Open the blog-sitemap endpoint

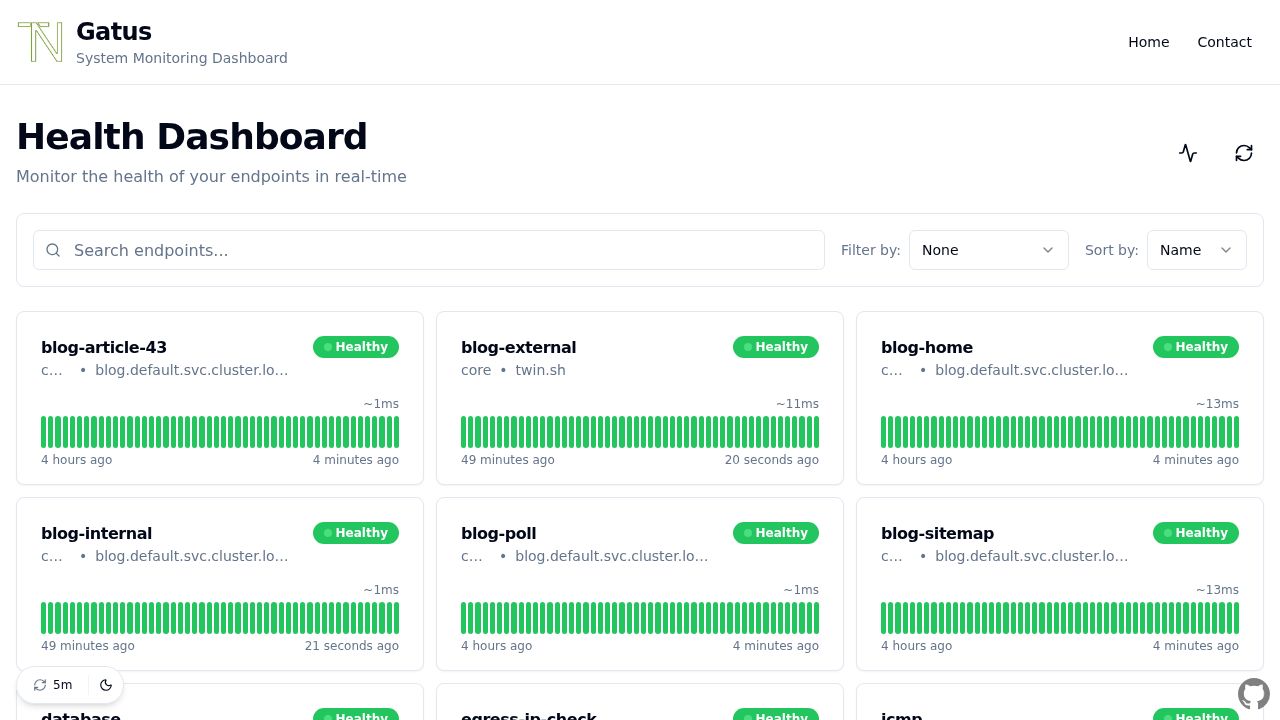[x=937, y=533]
